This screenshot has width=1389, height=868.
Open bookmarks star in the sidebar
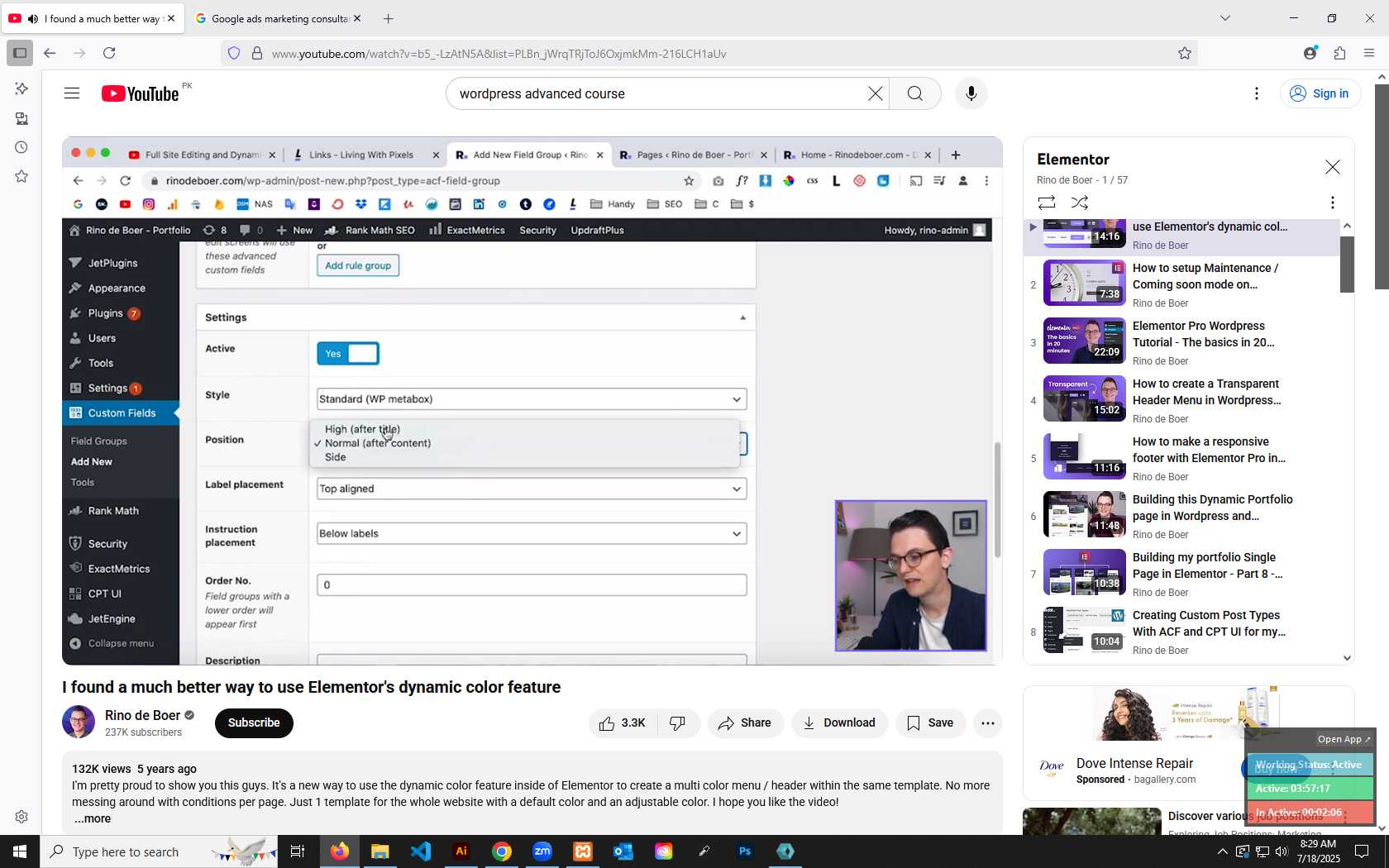pyautogui.click(x=21, y=176)
